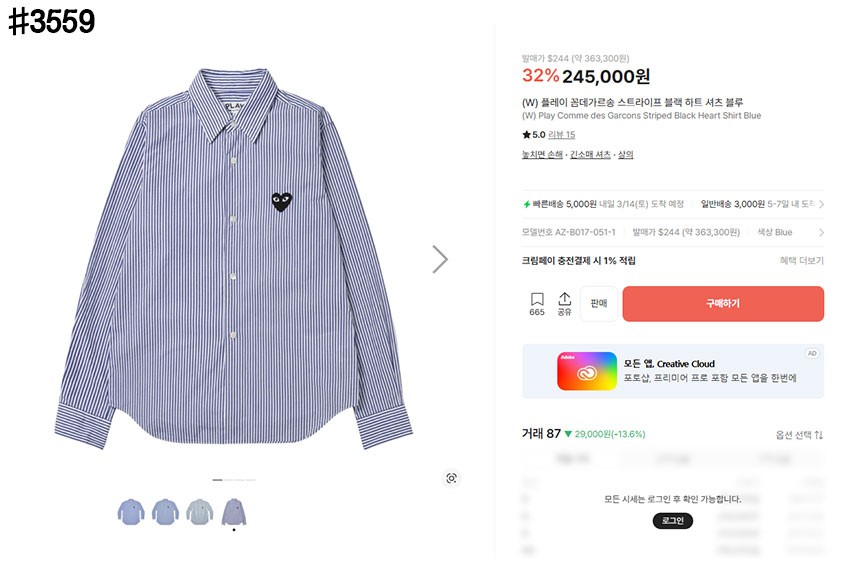Screen dimensions: 860x578
Task: Expand model number details chevron
Action: coord(821,232)
